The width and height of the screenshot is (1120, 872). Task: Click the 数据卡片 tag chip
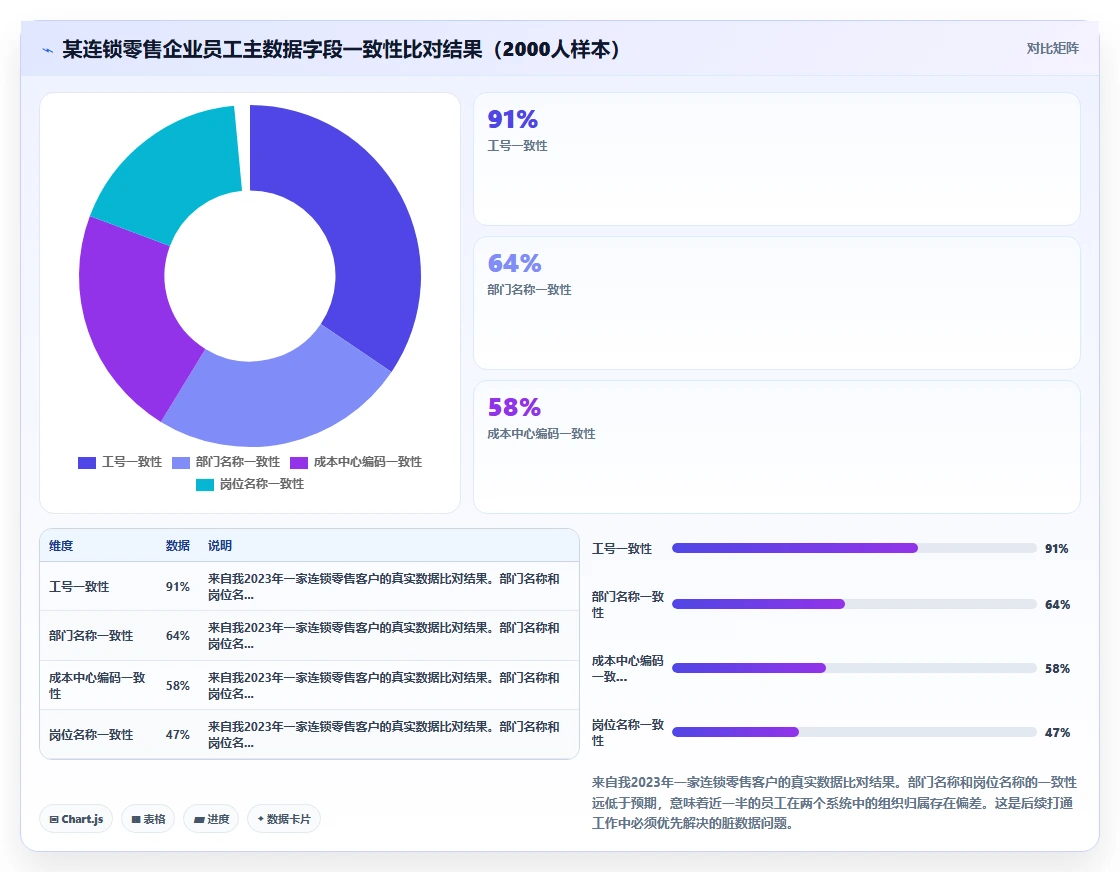[284, 819]
